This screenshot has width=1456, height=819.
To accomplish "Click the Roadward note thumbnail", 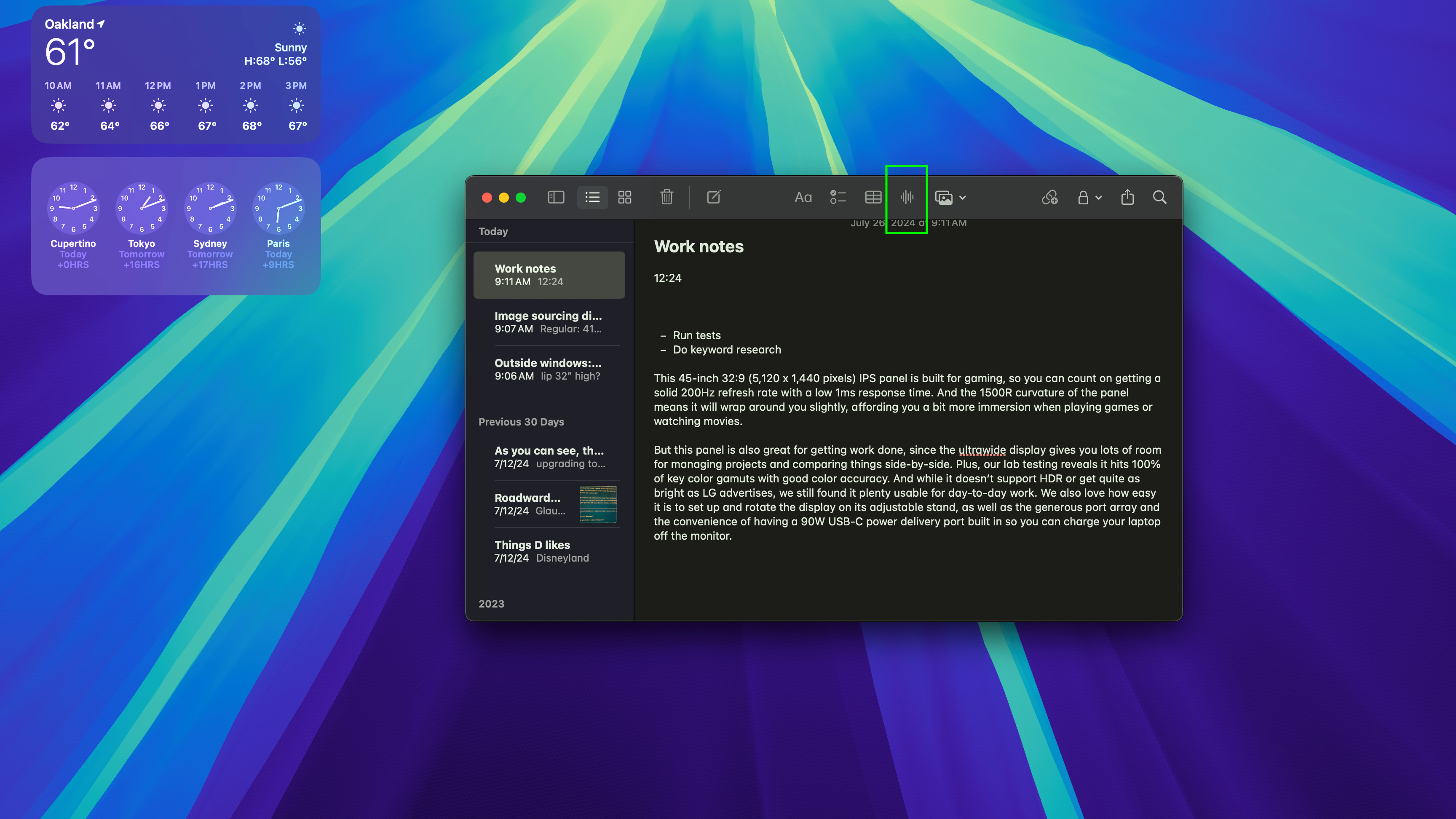I will [597, 503].
